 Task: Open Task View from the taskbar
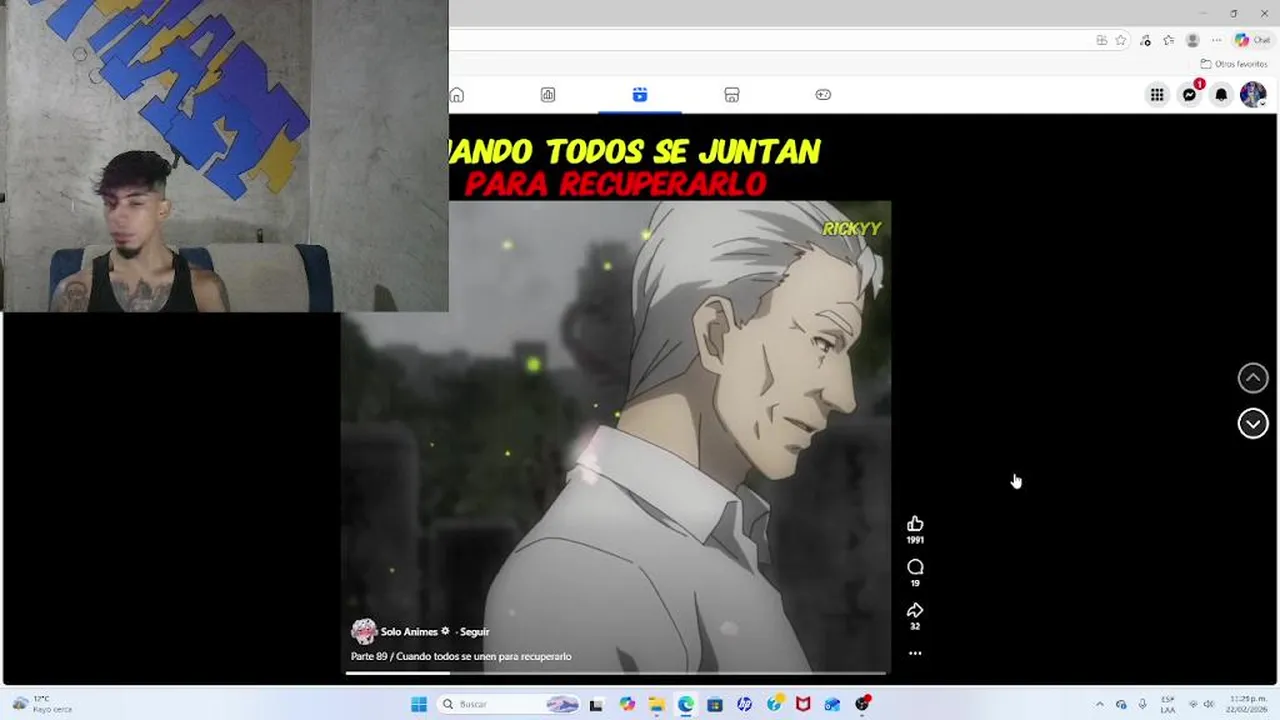pos(596,704)
